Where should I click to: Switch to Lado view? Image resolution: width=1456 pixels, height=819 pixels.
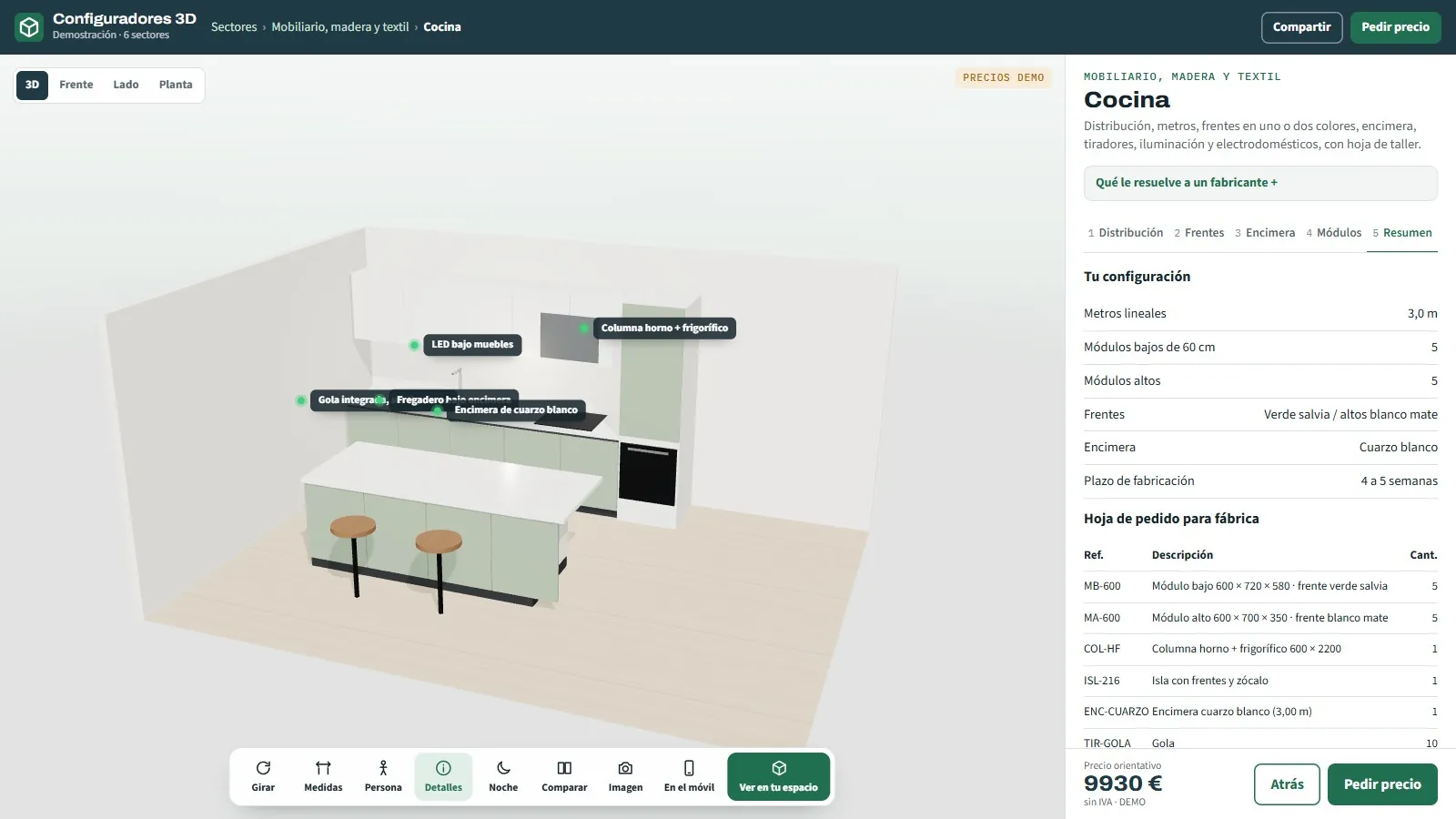(x=126, y=85)
